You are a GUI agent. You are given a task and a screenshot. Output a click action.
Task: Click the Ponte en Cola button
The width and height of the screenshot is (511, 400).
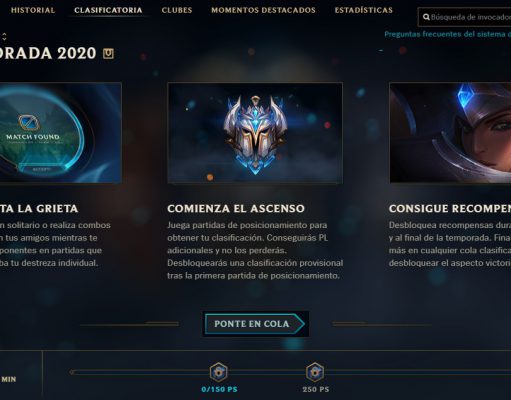pos(255,324)
